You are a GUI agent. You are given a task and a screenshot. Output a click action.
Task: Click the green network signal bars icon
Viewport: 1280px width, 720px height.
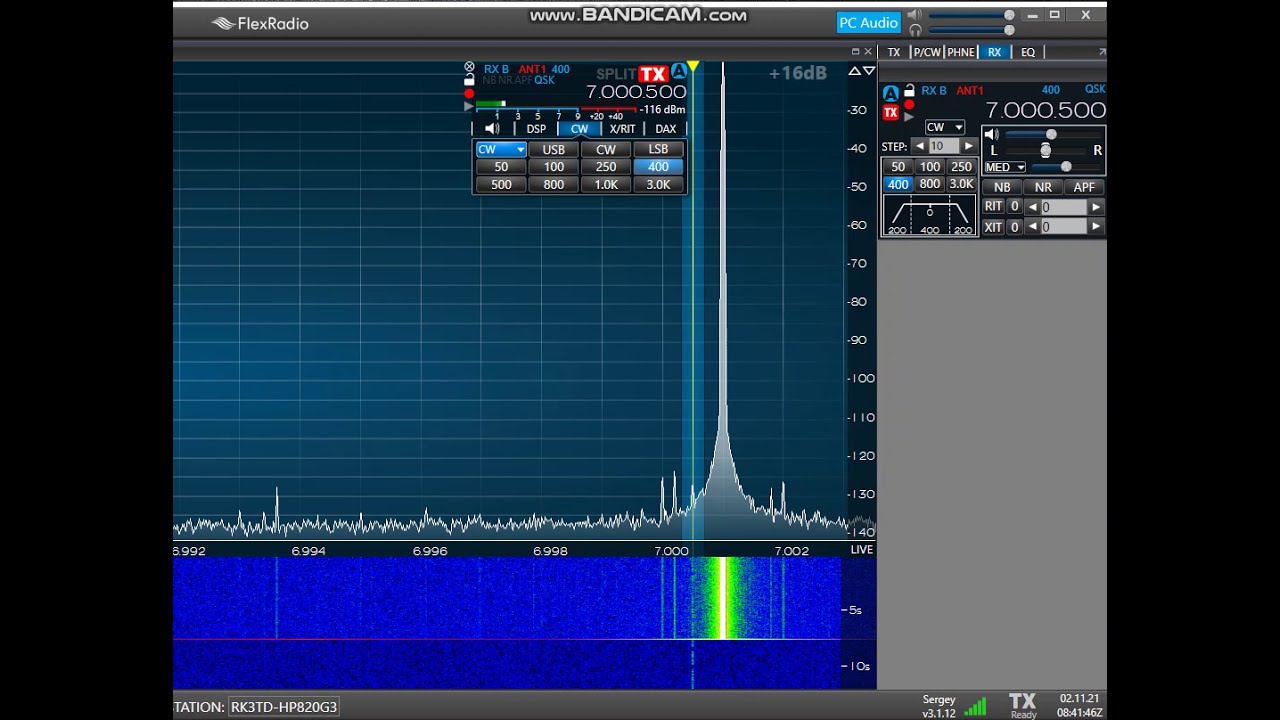point(975,707)
